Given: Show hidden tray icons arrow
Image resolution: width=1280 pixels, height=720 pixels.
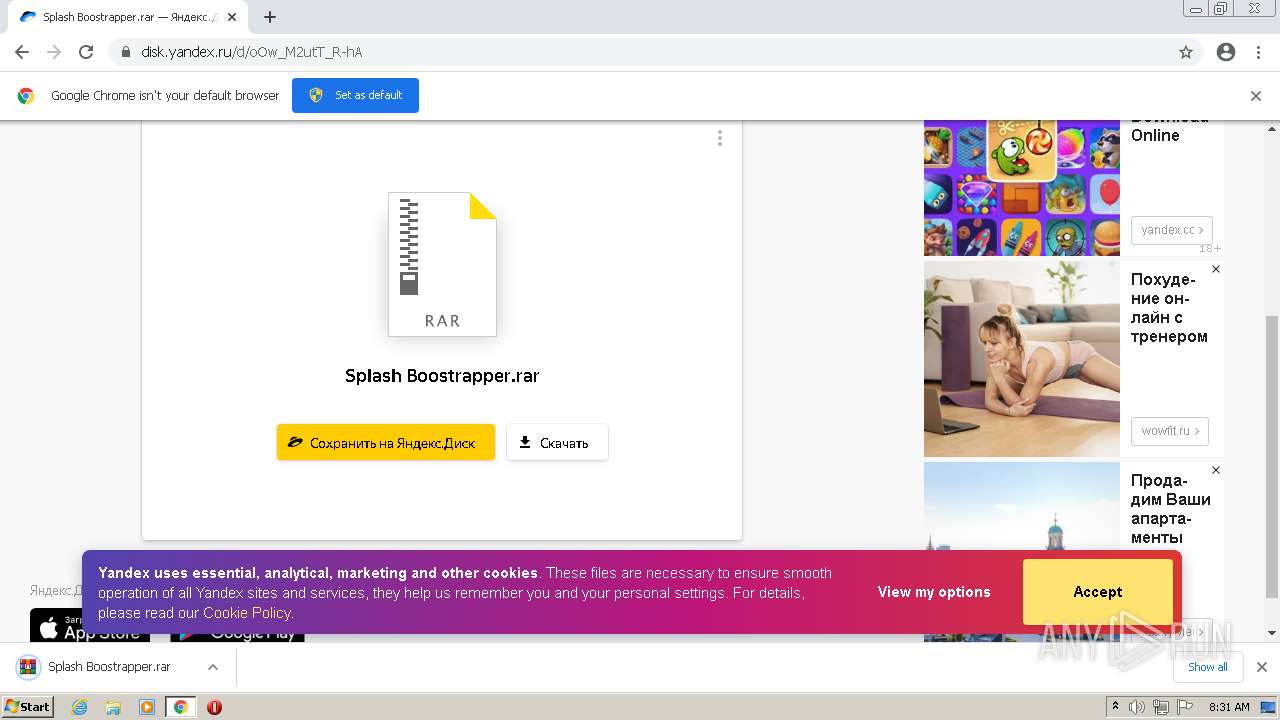Looking at the screenshot, I should pyautogui.click(x=1115, y=707).
